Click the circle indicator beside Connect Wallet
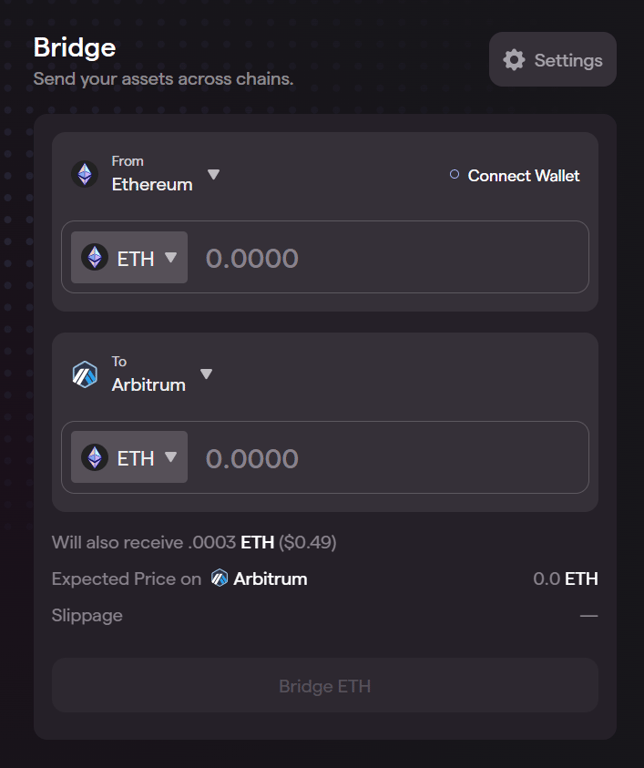644x768 pixels. click(x=454, y=175)
